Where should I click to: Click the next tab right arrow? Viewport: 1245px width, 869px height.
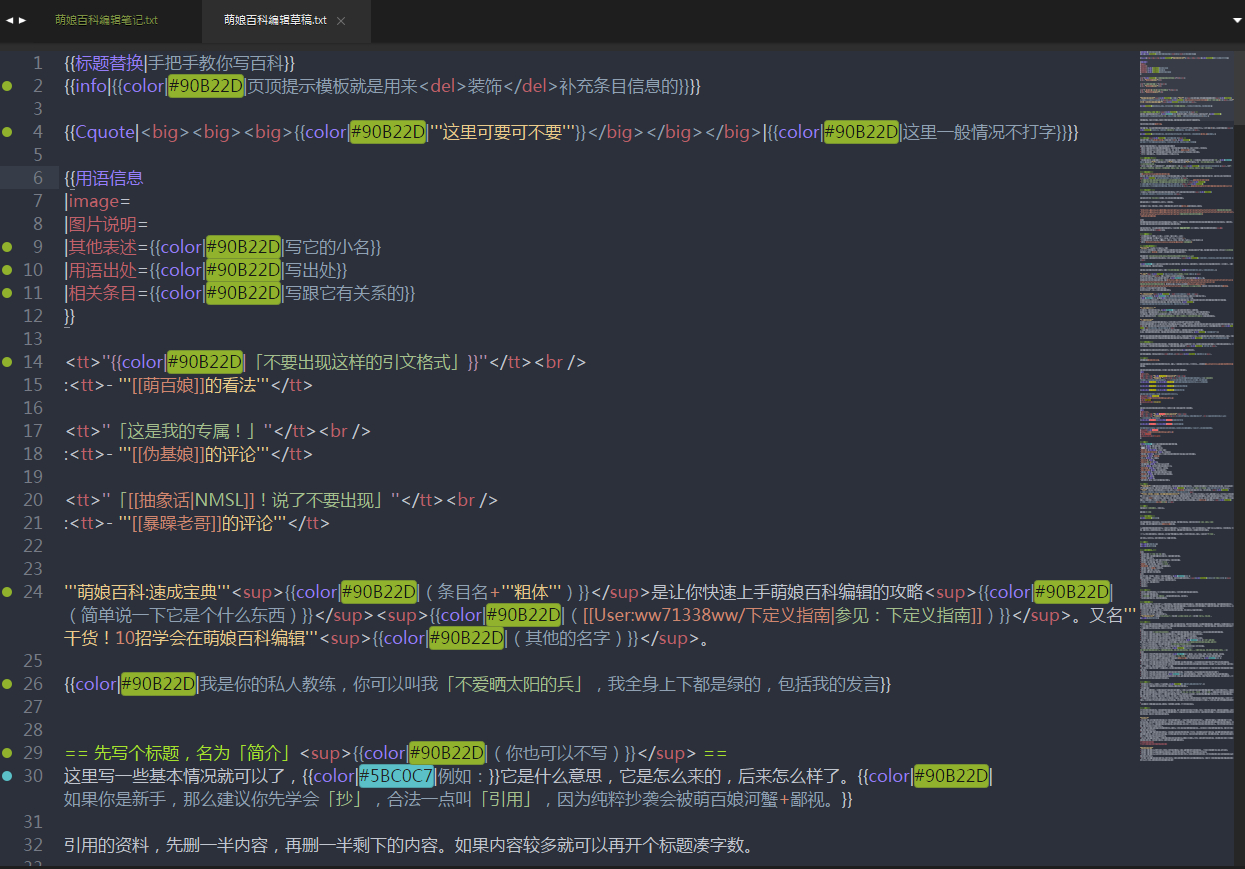(23, 20)
